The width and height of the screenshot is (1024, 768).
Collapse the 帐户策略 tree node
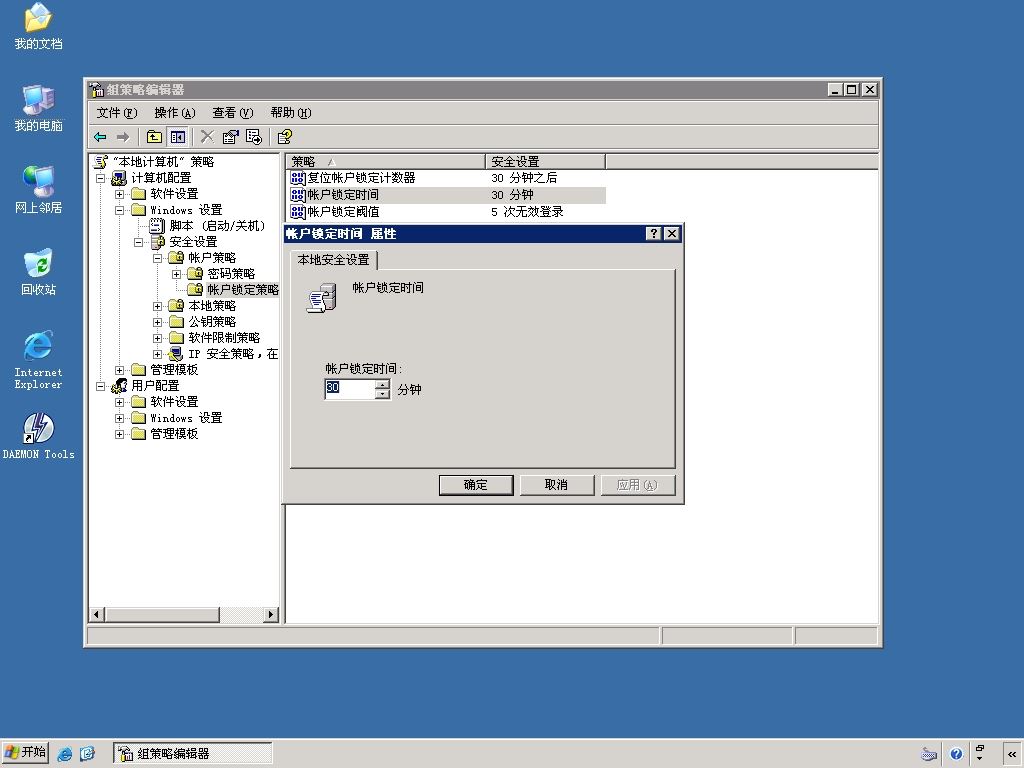157,258
